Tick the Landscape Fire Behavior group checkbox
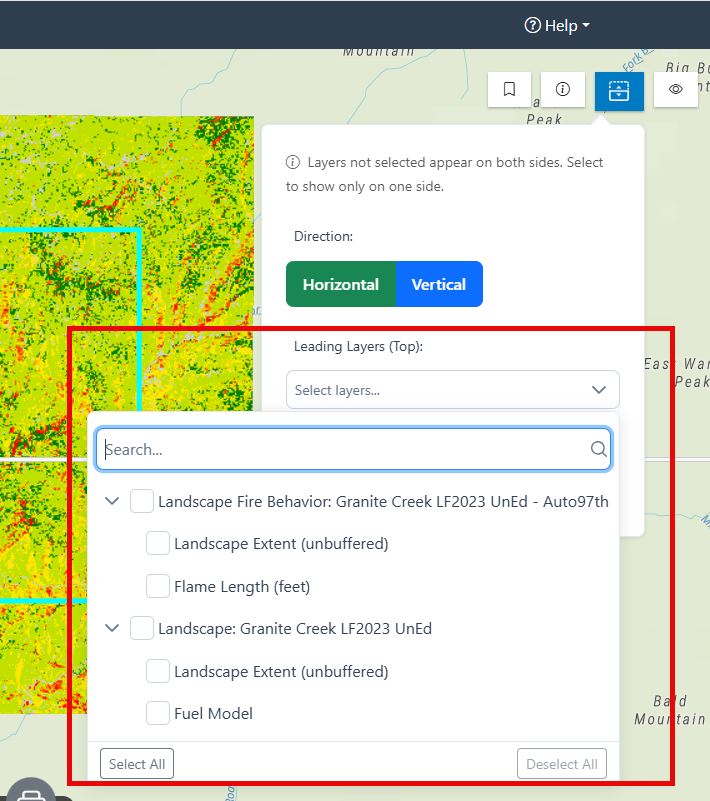Viewport: 710px width, 801px height. [x=142, y=501]
